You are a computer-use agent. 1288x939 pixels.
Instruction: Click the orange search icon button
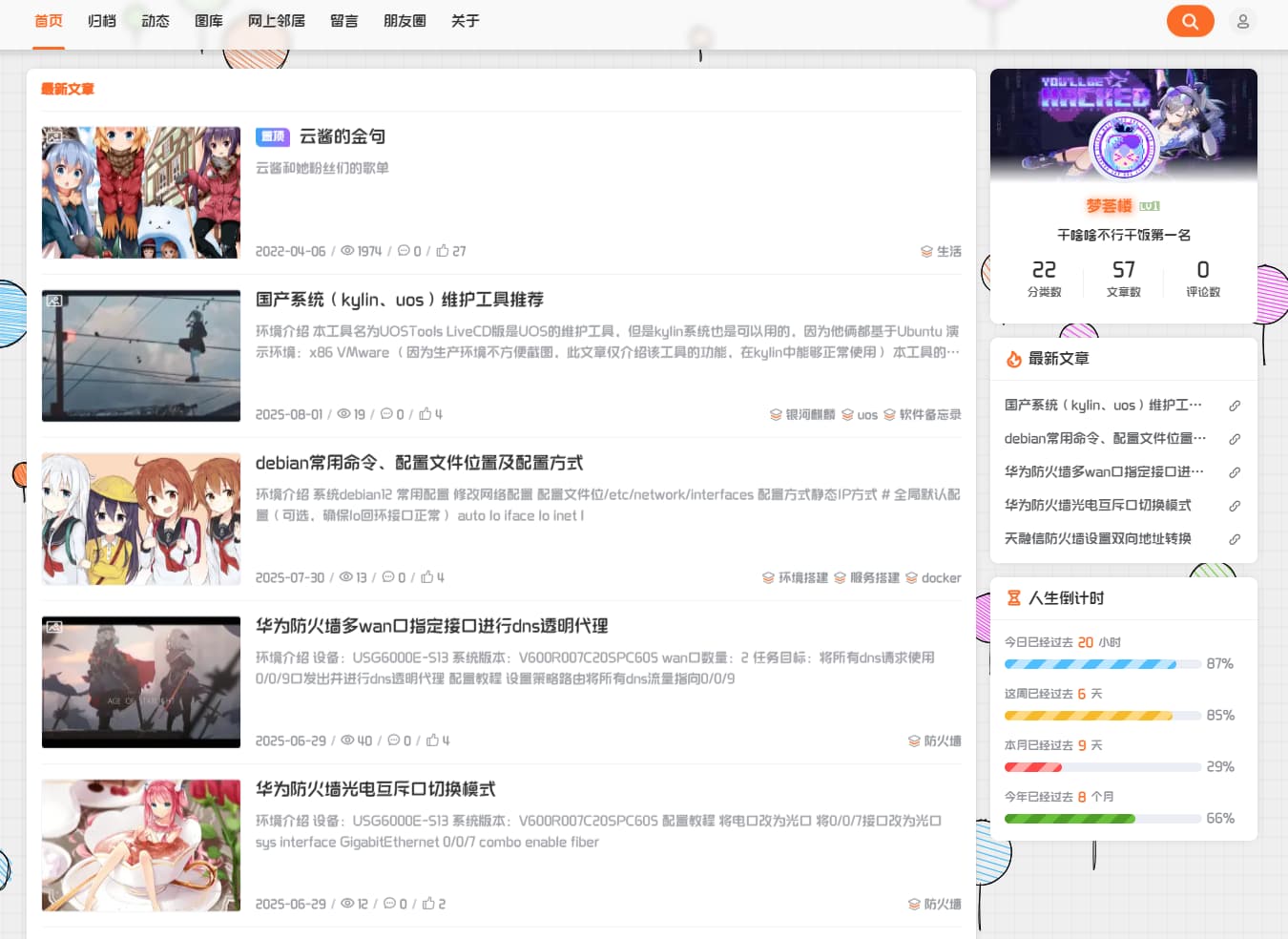point(1190,21)
